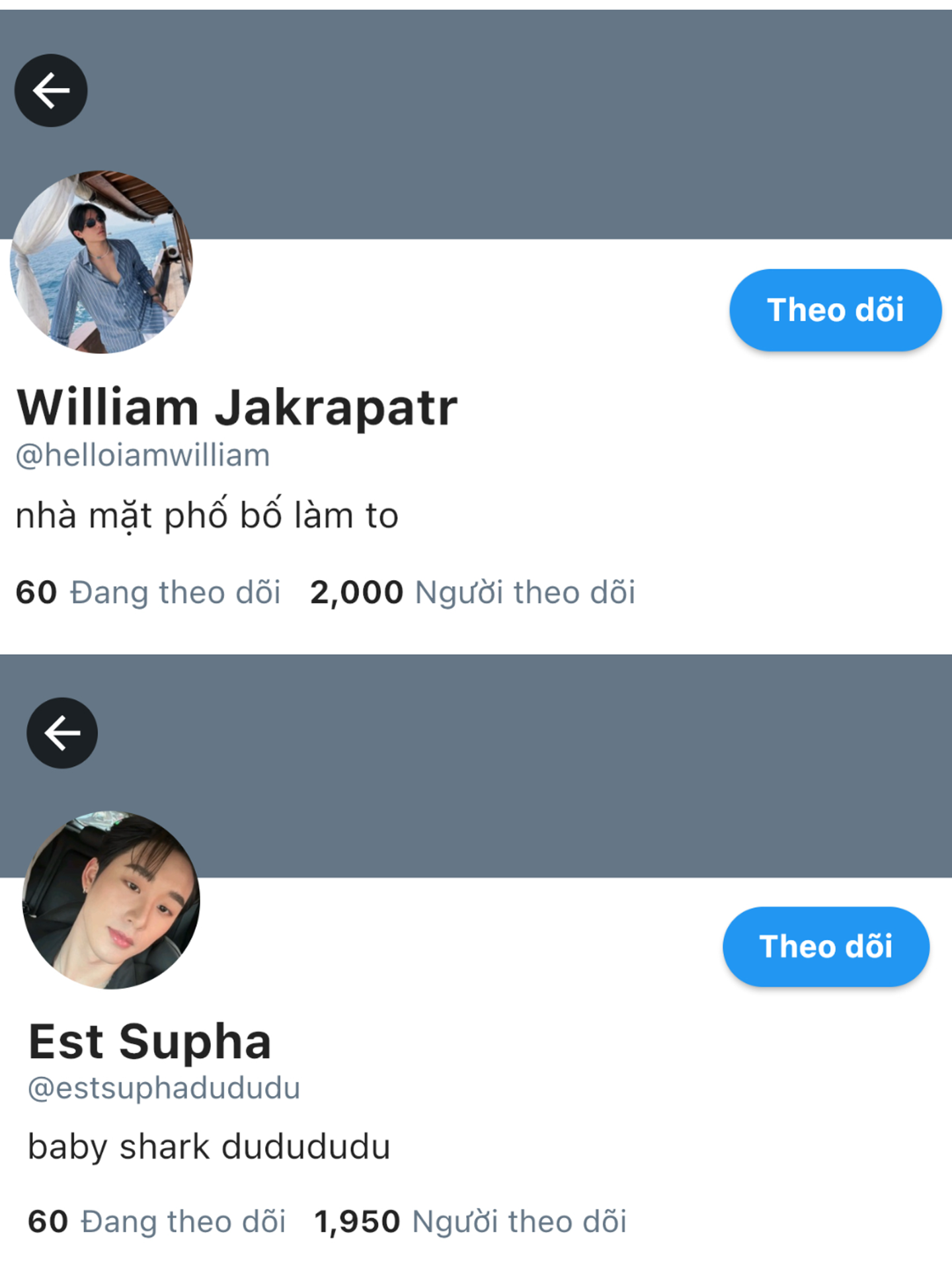
Task: View Est Supha's 60 Đang theo dõi list
Action: [157, 1221]
